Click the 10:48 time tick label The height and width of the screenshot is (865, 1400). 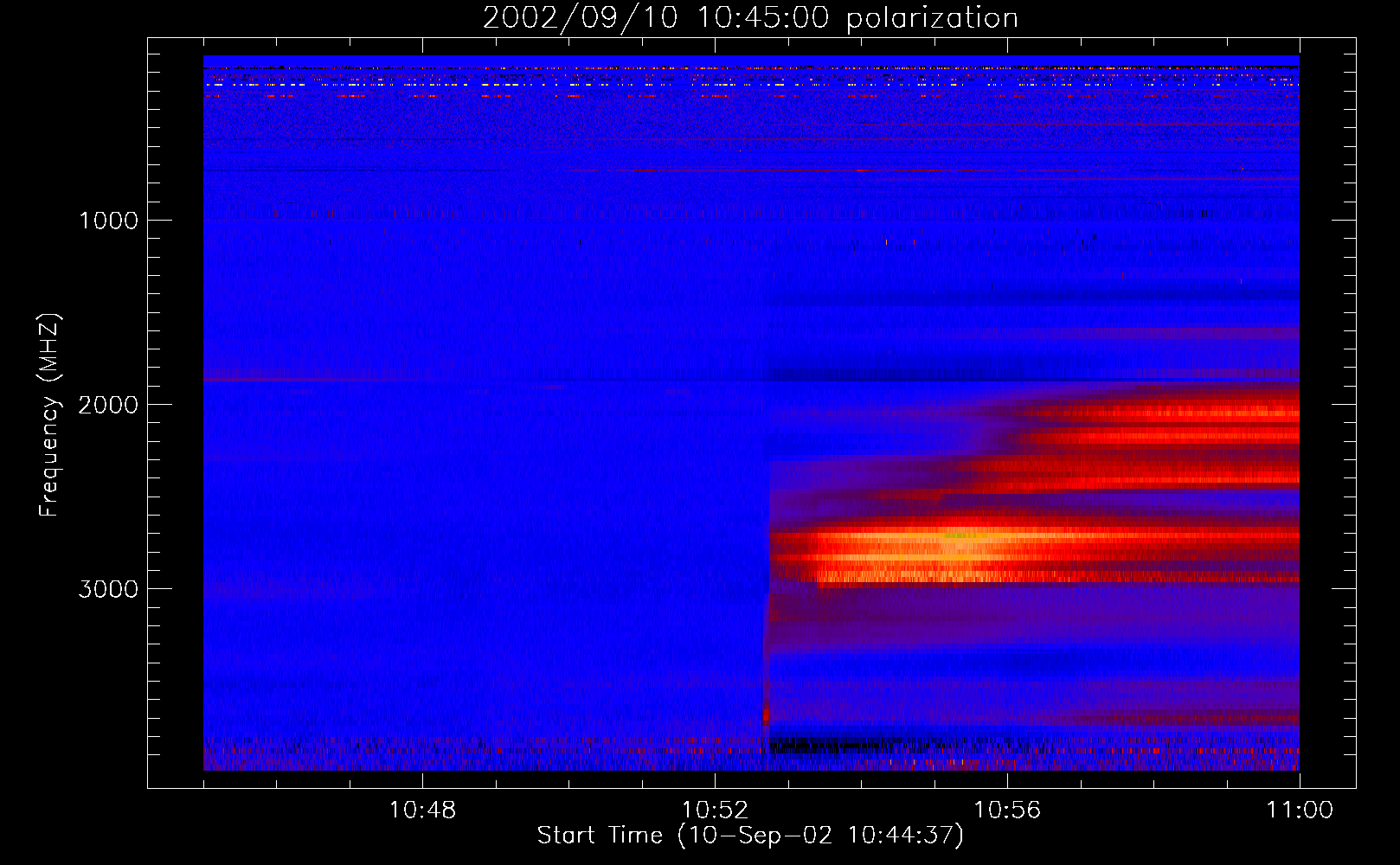click(x=422, y=811)
